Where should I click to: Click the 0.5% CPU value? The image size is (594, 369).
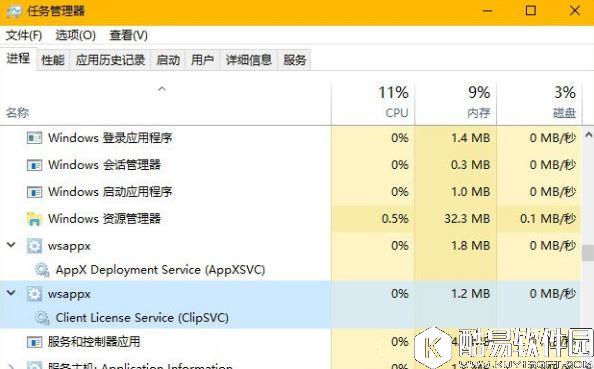pos(395,219)
